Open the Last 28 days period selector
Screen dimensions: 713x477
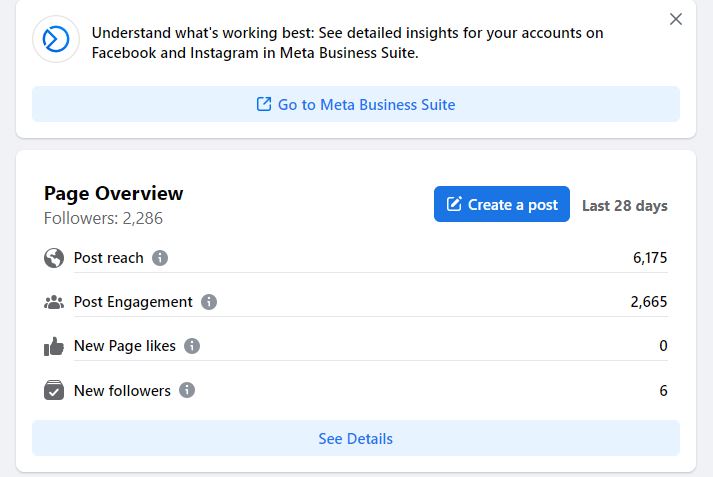click(x=625, y=206)
